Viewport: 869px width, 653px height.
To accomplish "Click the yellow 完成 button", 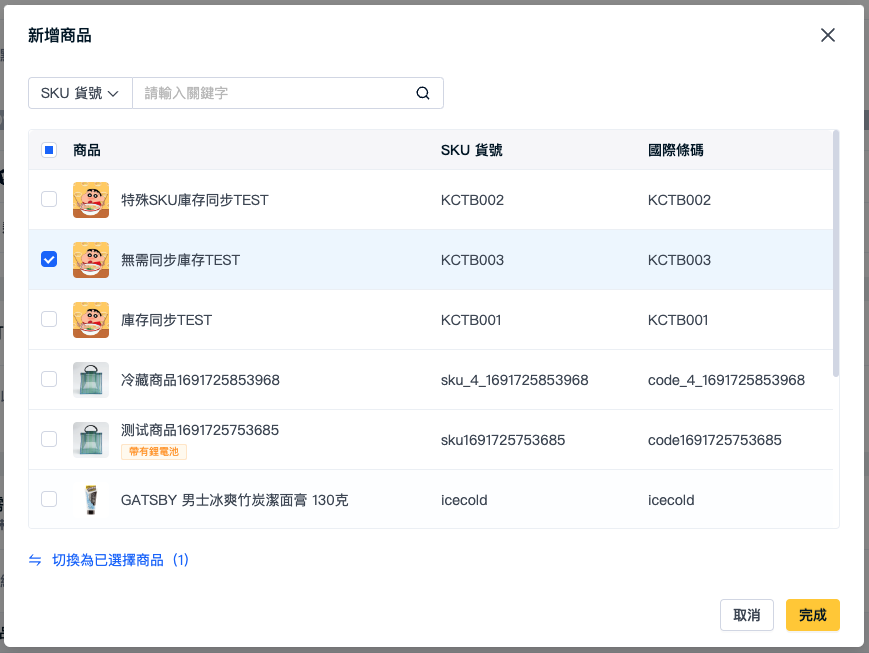I will pos(812,615).
